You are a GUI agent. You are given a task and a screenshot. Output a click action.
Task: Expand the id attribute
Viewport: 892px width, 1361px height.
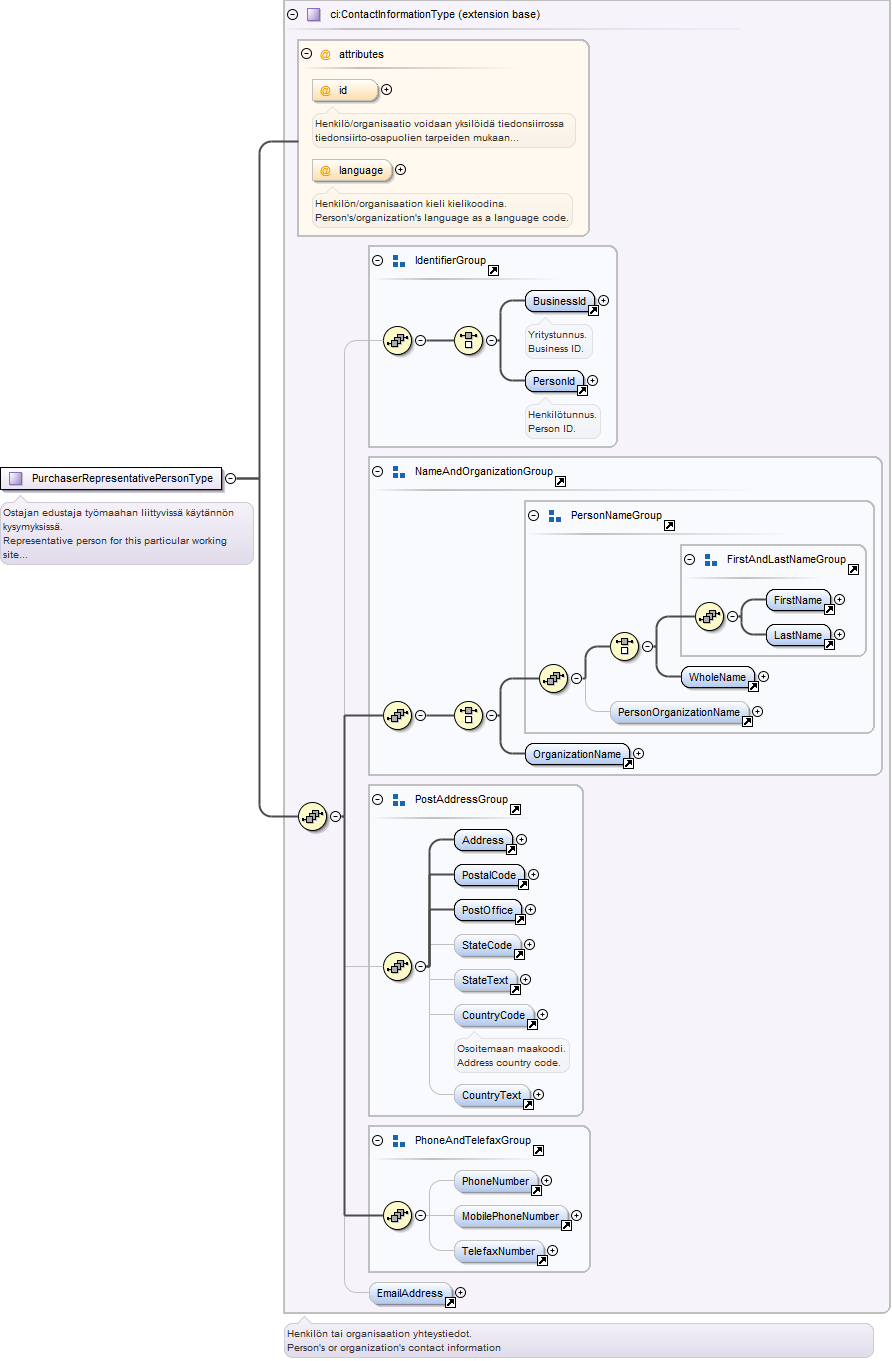[387, 90]
